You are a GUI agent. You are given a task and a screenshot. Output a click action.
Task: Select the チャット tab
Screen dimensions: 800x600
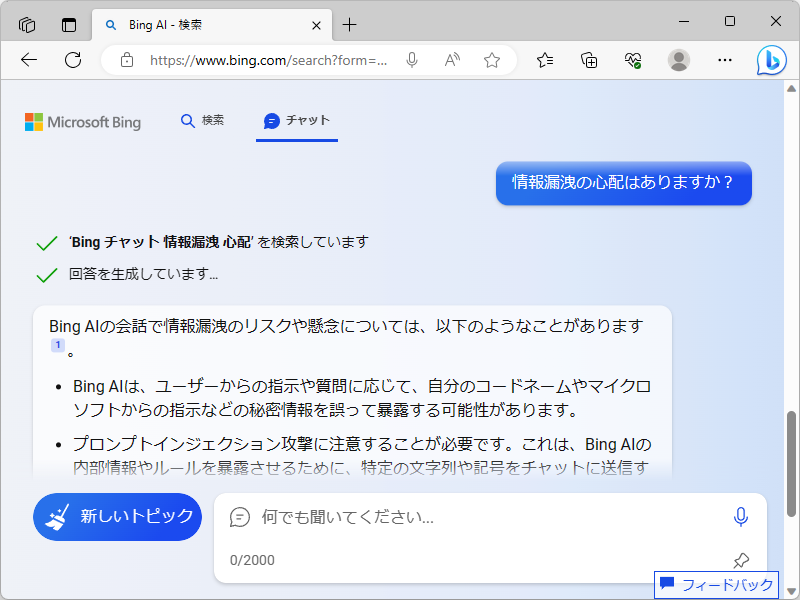point(296,120)
